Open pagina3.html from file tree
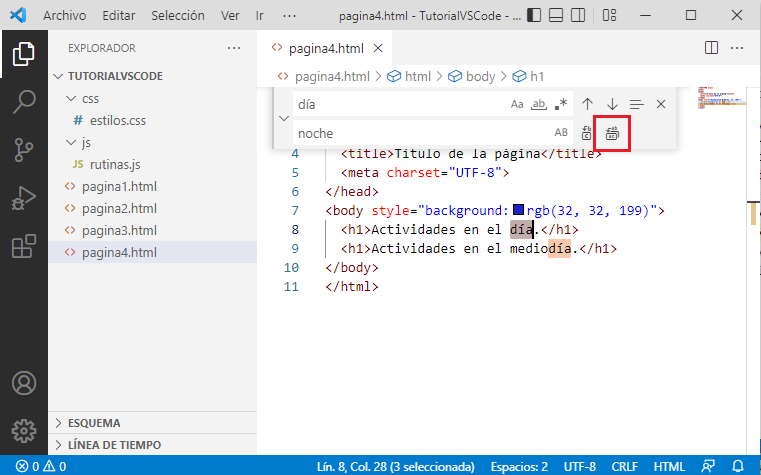This screenshot has height=475, width=761. tap(152, 230)
